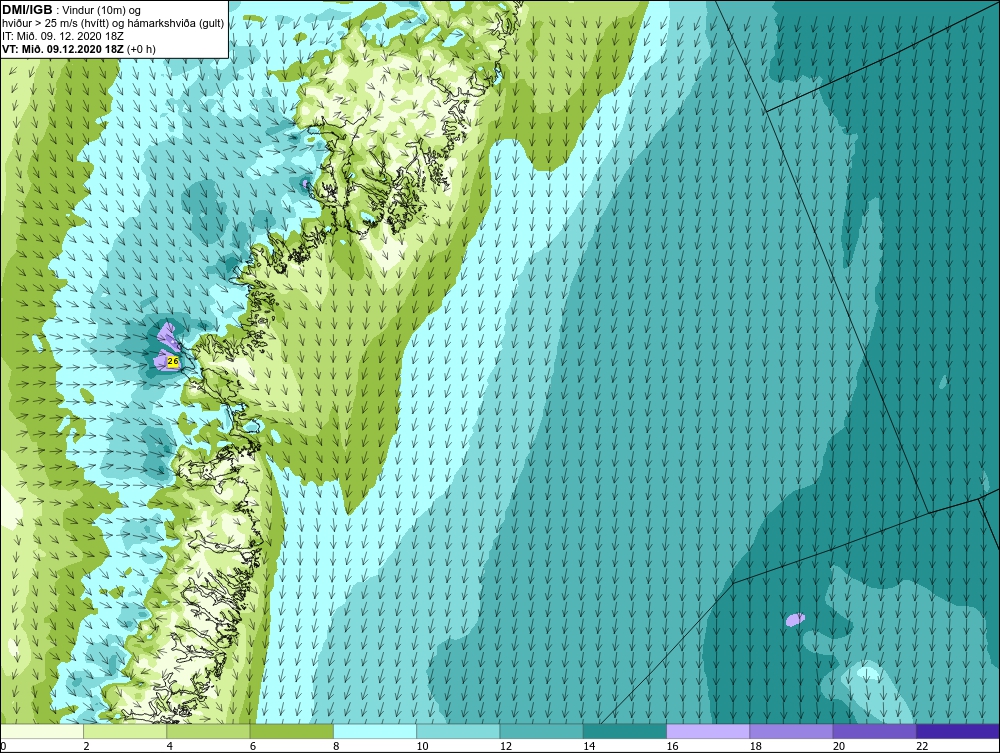Click the 2–4 m/s legend color swatch
Image resolution: width=1000 pixels, height=753 pixels.
click(x=125, y=731)
